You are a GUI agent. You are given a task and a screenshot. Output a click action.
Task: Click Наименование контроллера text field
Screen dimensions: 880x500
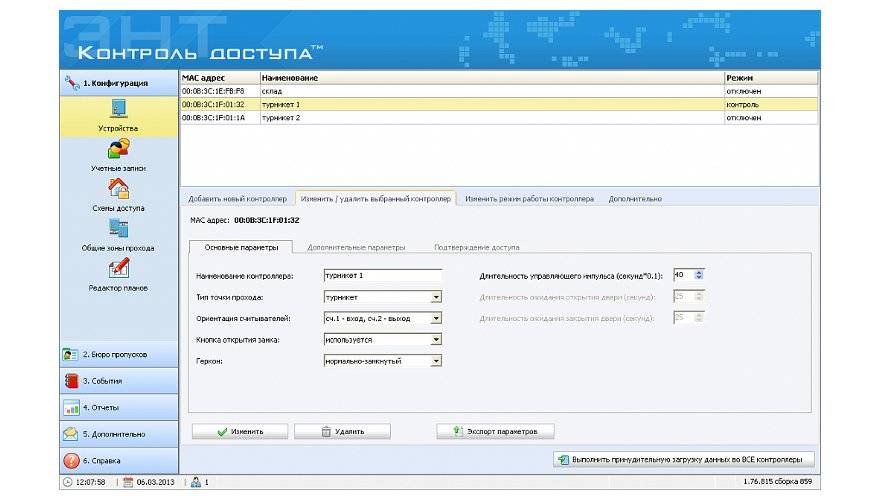click(x=382, y=275)
